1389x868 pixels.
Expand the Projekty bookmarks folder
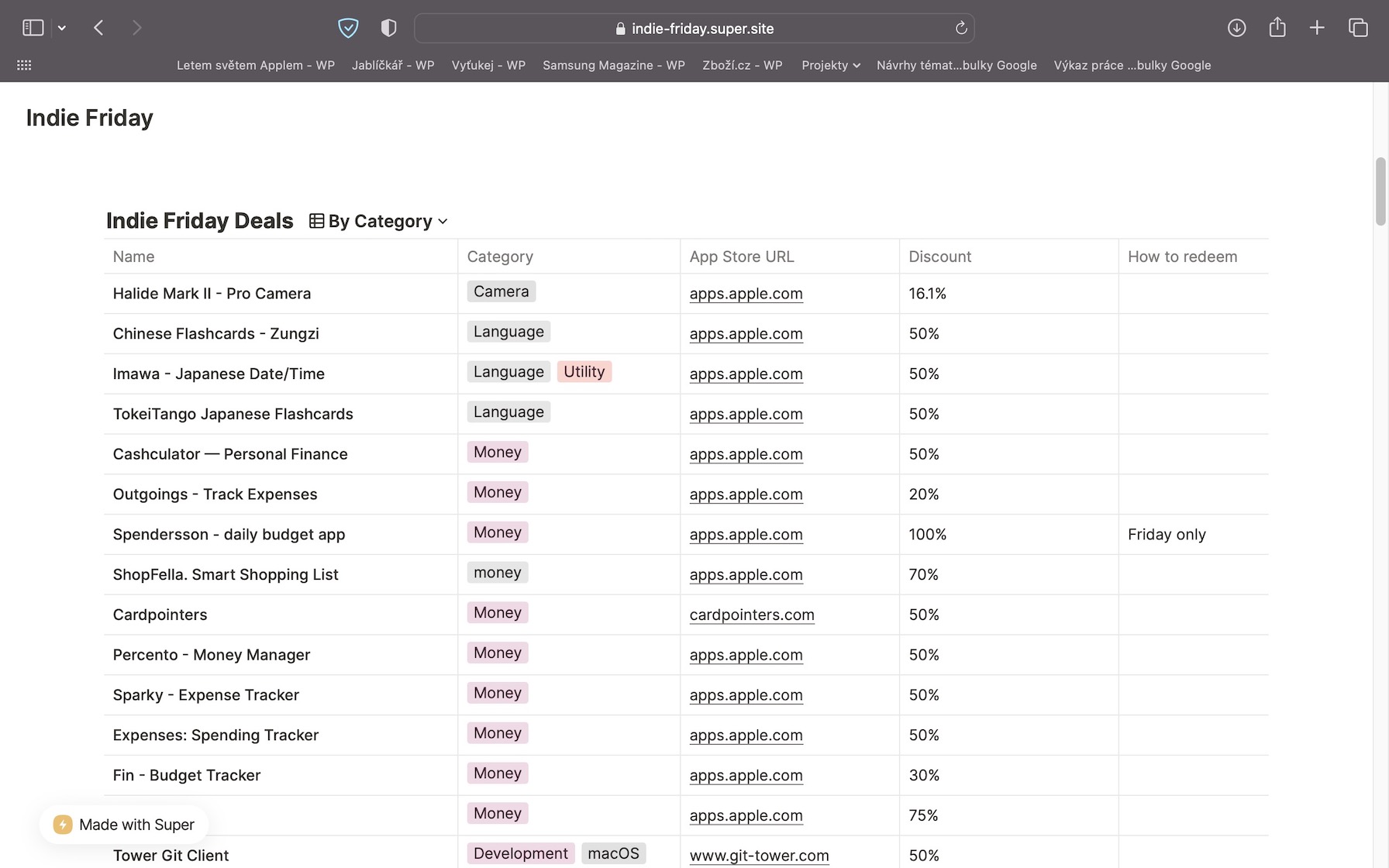[830, 65]
